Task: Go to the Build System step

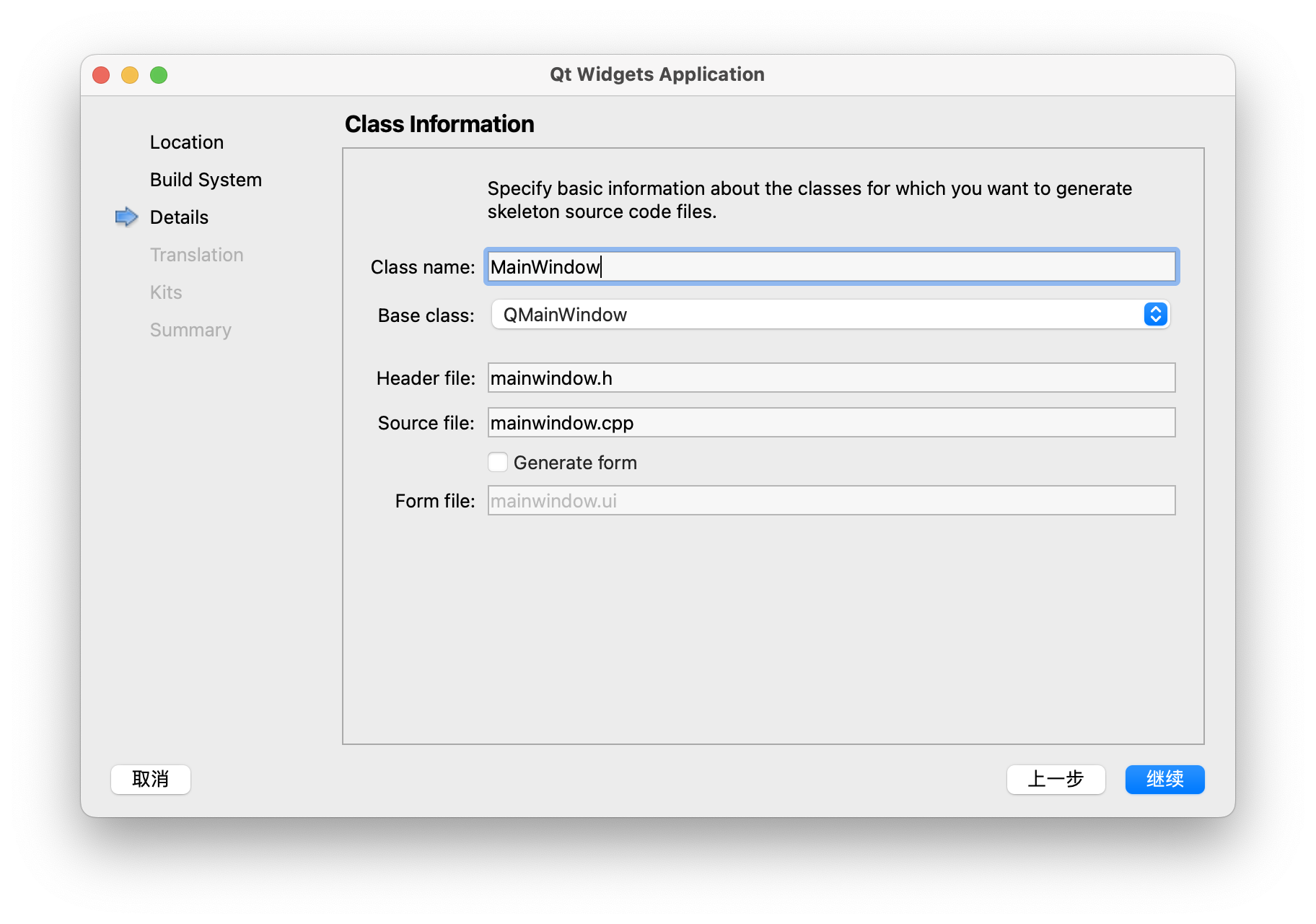Action: point(206,180)
